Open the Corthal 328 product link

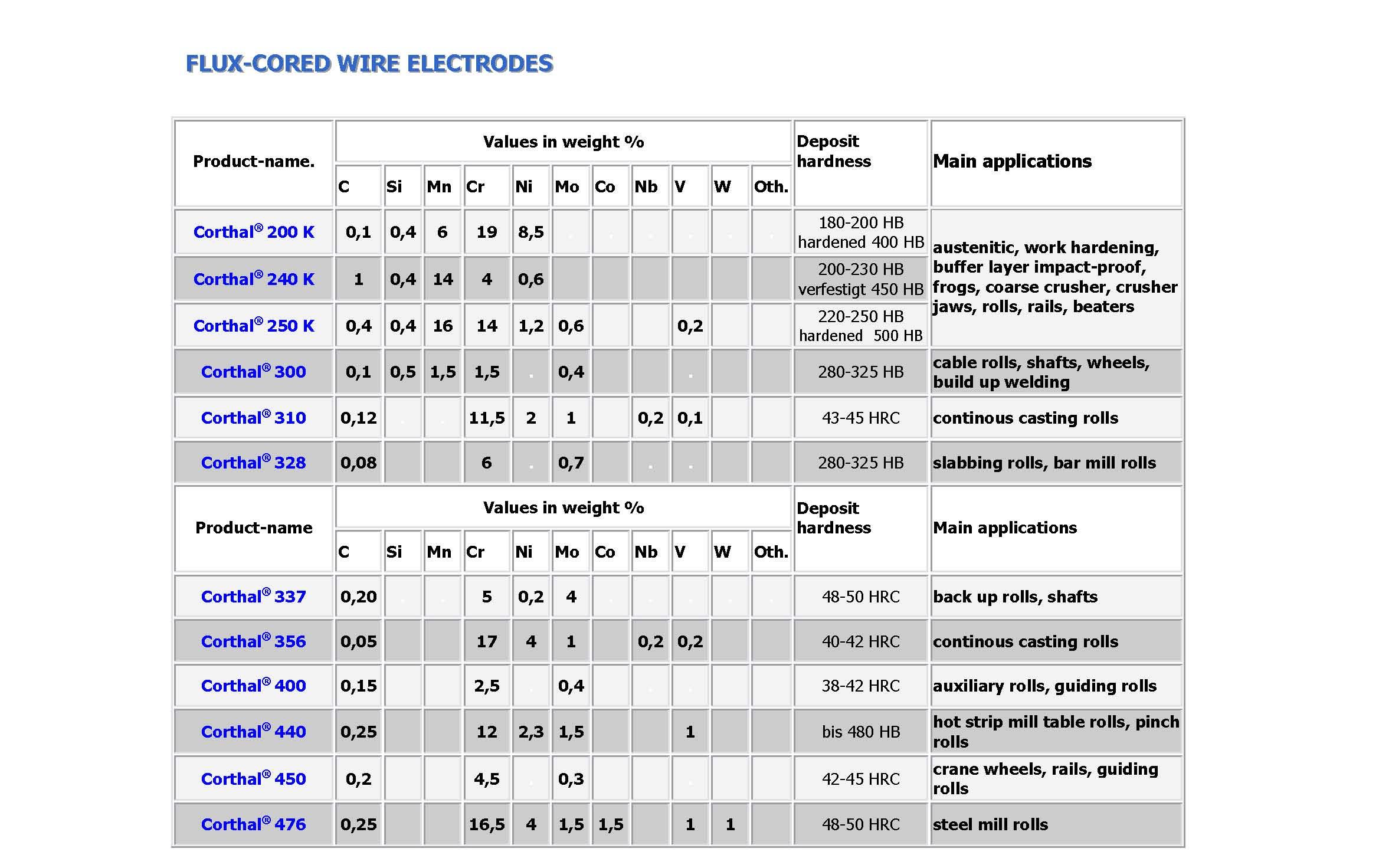click(254, 463)
